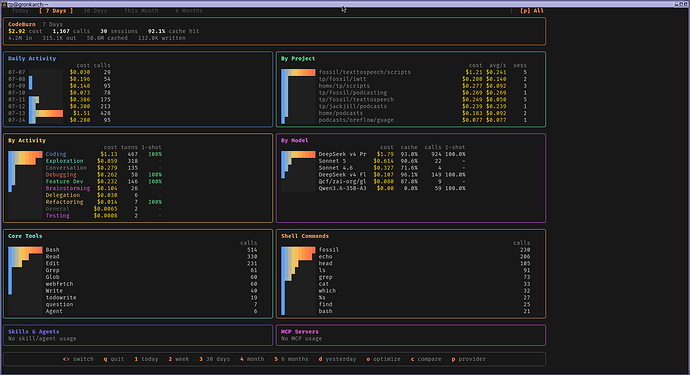Click the By Project panel heading

[298, 59]
